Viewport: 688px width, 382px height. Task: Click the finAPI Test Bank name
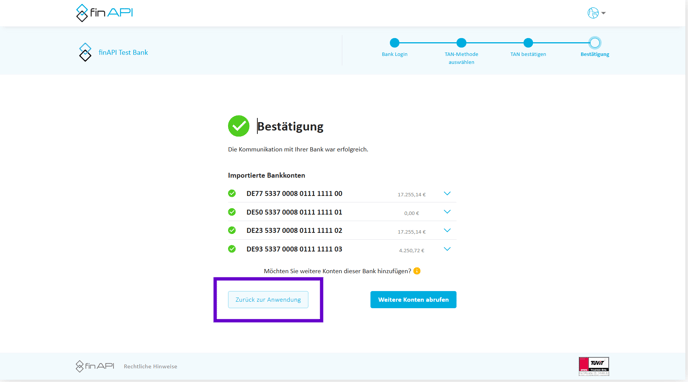coord(123,52)
